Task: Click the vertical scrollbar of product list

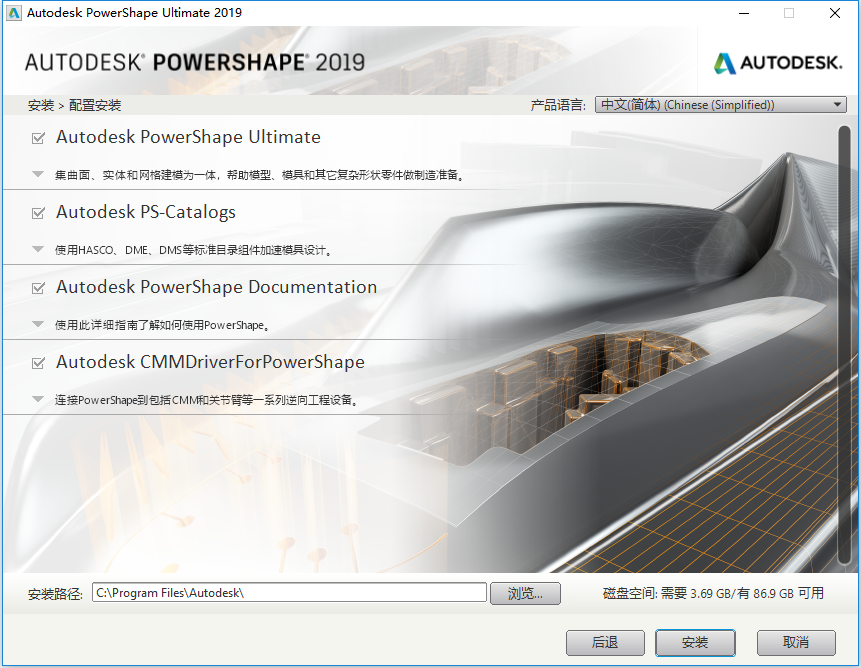Action: (x=844, y=345)
